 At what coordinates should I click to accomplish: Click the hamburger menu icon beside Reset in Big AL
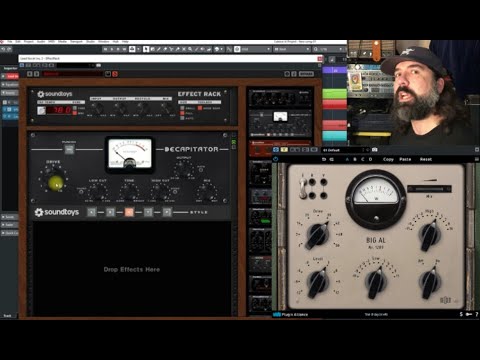[477, 159]
